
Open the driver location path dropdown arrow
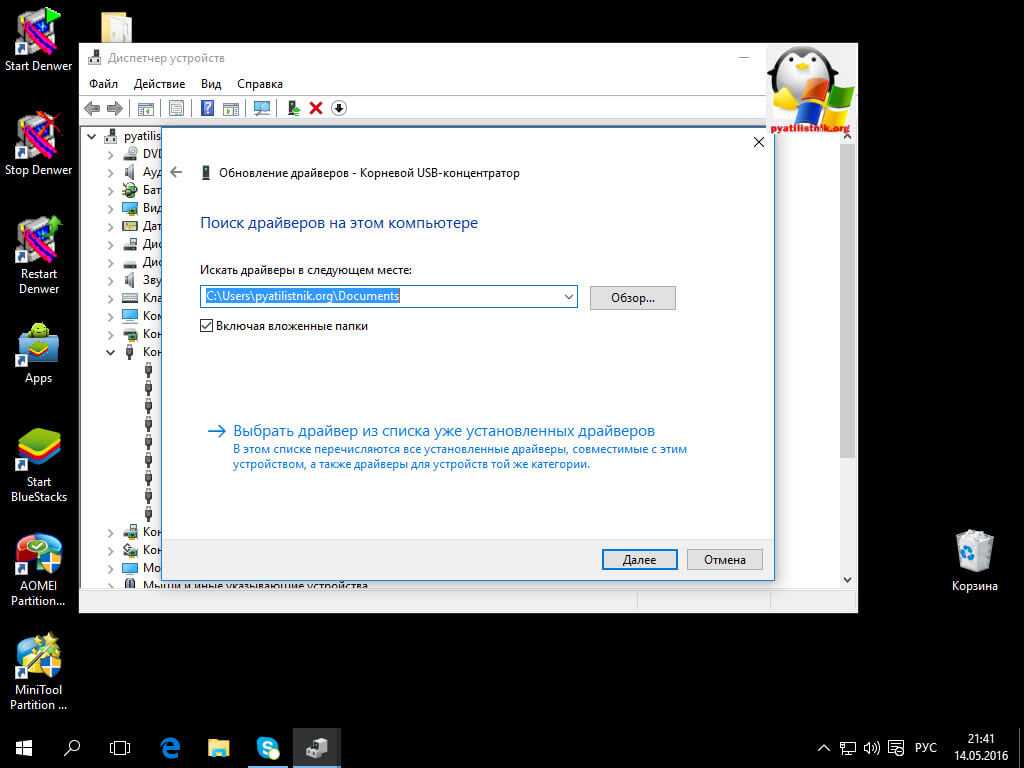tap(568, 297)
